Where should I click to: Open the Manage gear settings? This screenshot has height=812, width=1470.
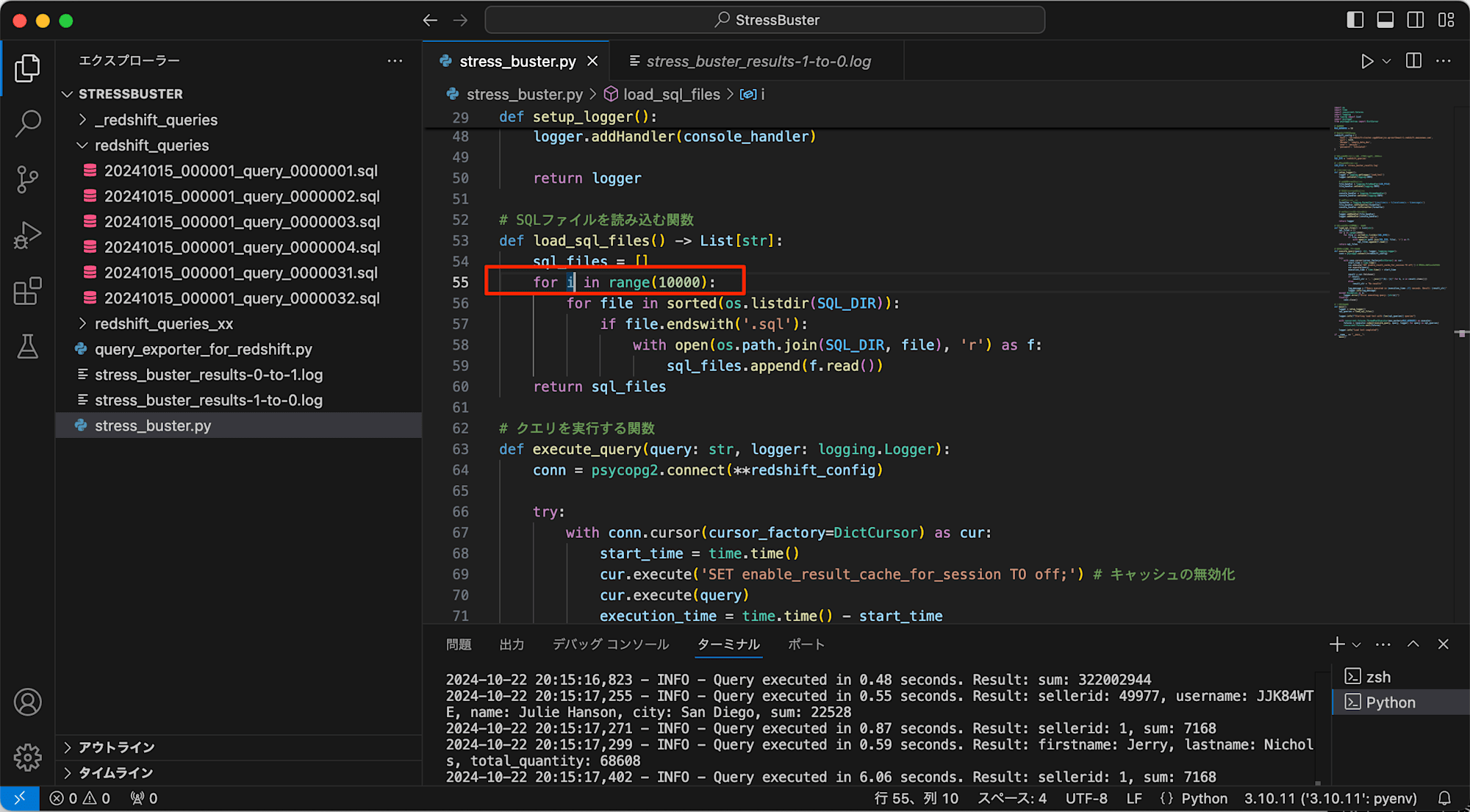(27, 757)
